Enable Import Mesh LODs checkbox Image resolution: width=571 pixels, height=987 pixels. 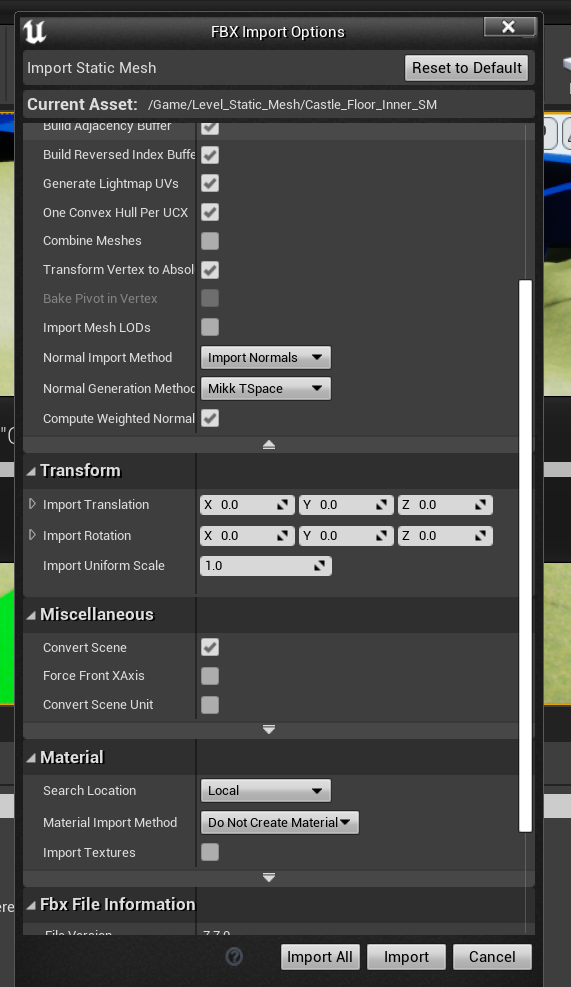(x=210, y=327)
